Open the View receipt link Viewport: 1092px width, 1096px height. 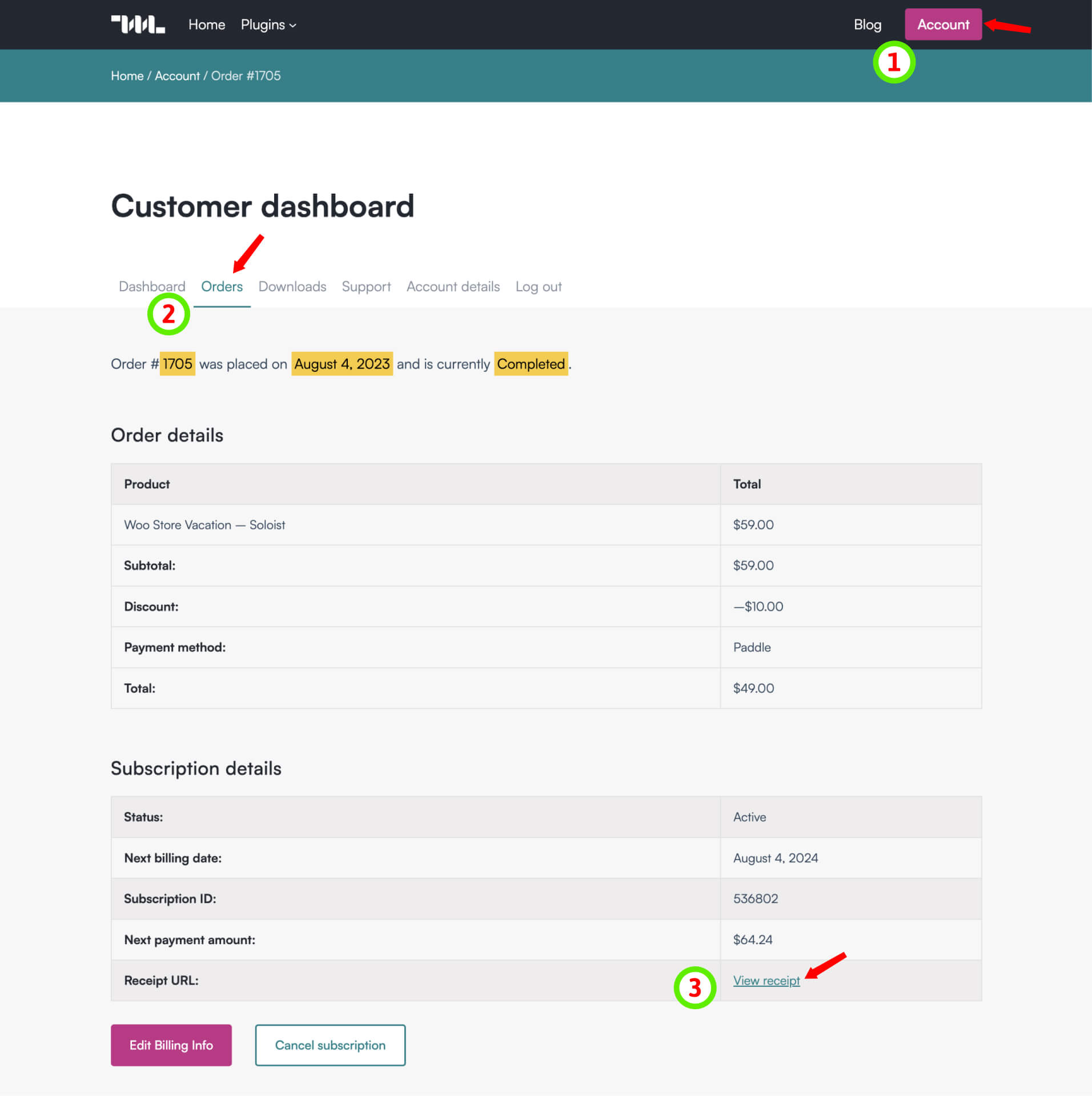pyautogui.click(x=766, y=981)
